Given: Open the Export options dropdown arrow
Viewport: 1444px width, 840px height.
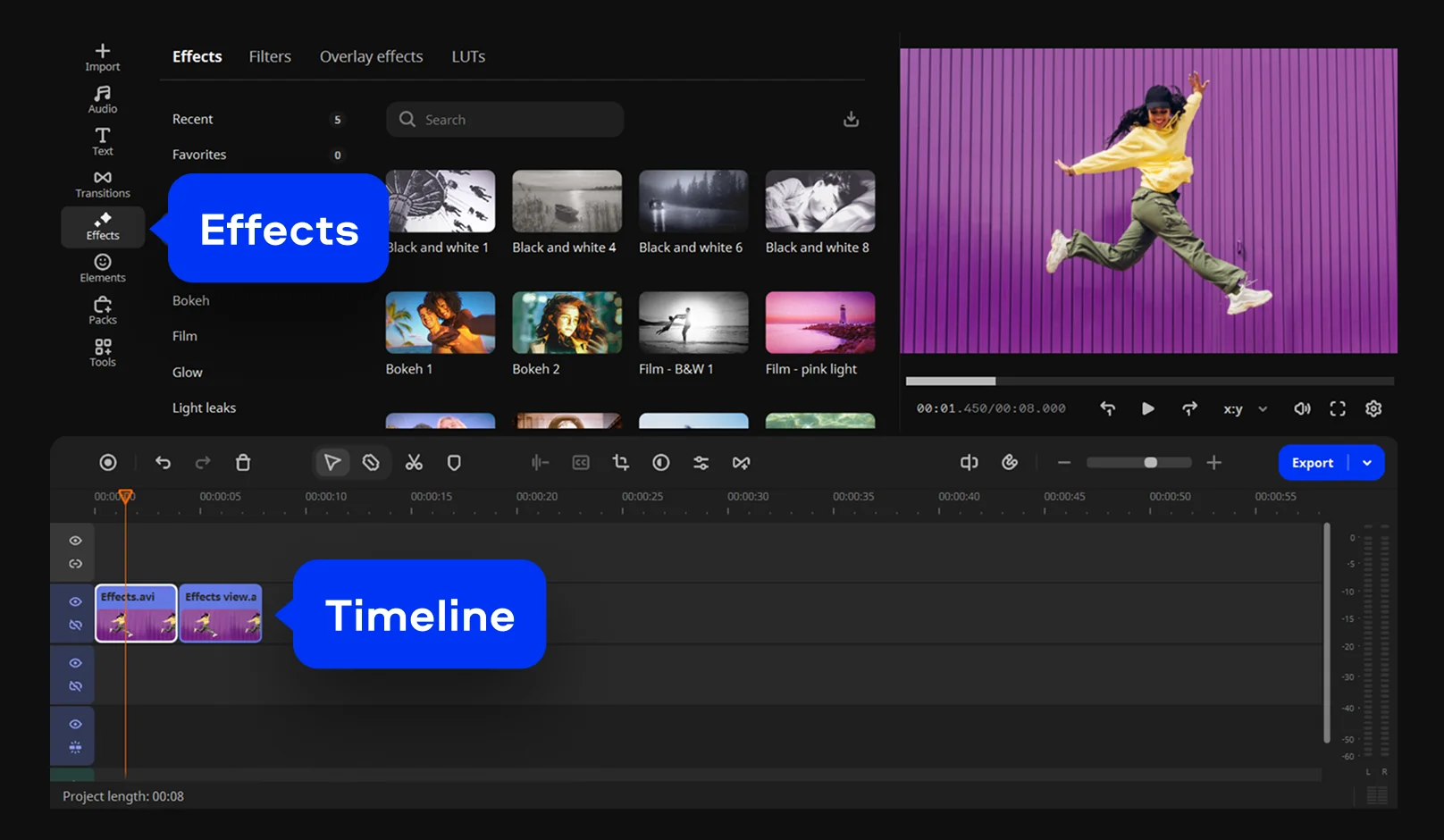Looking at the screenshot, I should [x=1367, y=463].
